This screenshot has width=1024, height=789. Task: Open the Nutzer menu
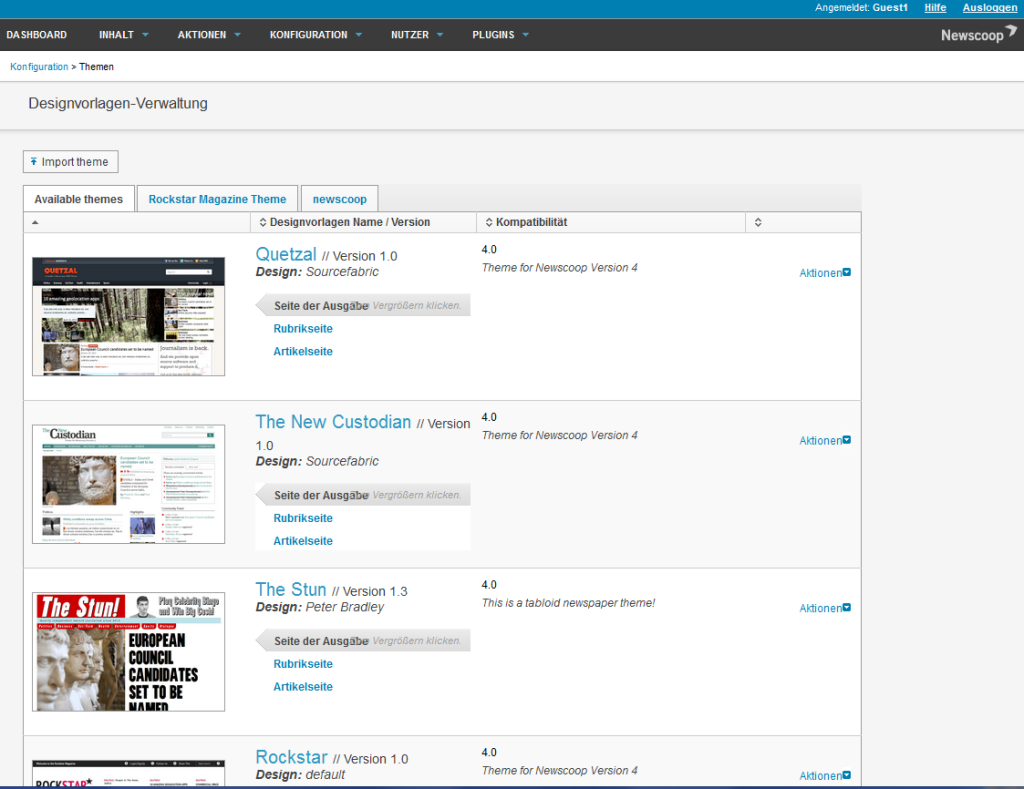[416, 34]
